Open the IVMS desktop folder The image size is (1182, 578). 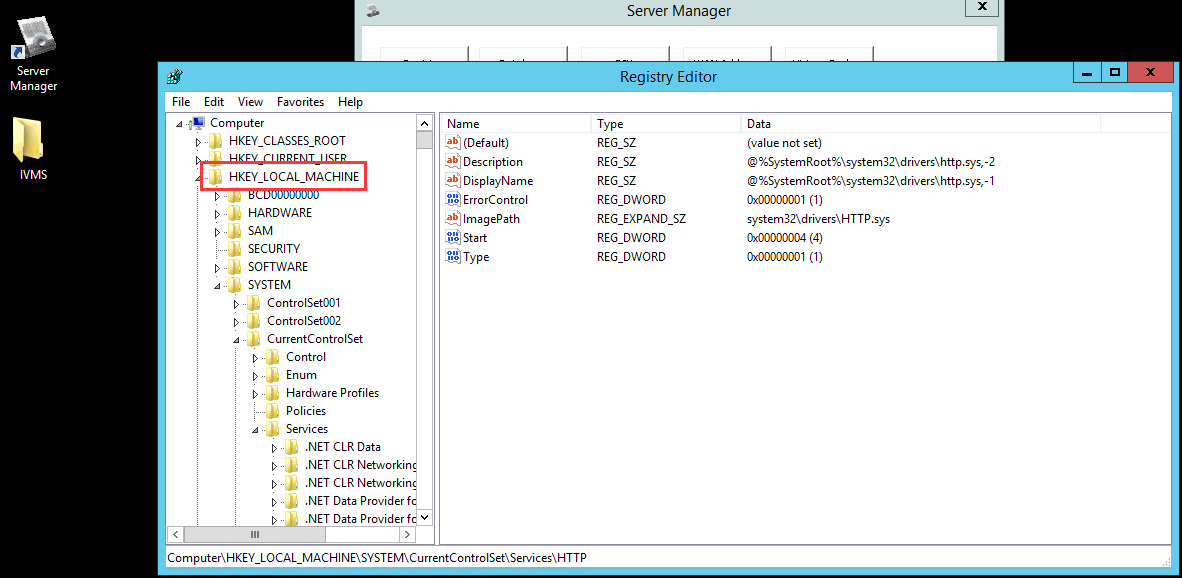click(33, 149)
